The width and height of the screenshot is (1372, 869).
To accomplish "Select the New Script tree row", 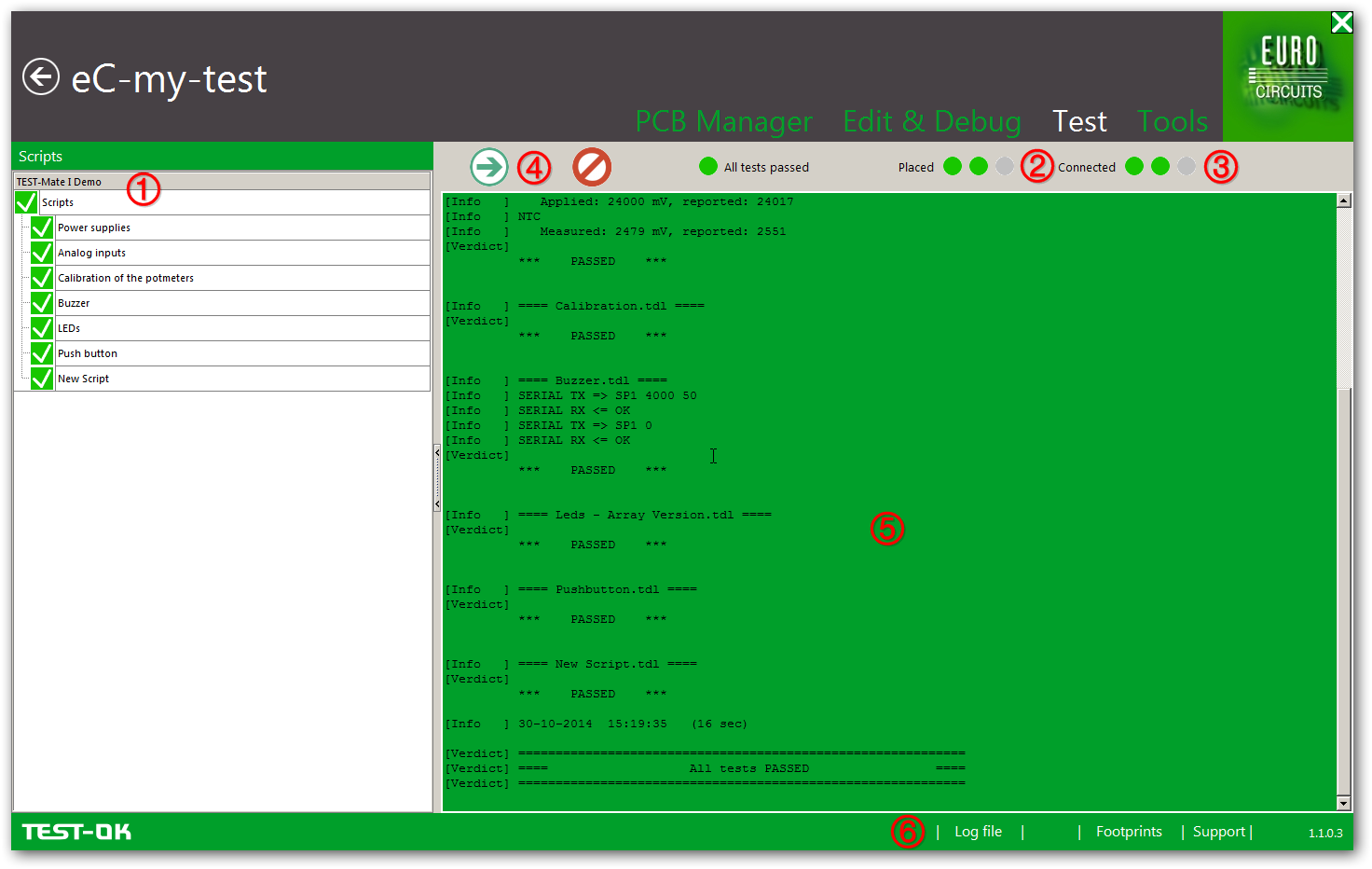I will coord(242,379).
